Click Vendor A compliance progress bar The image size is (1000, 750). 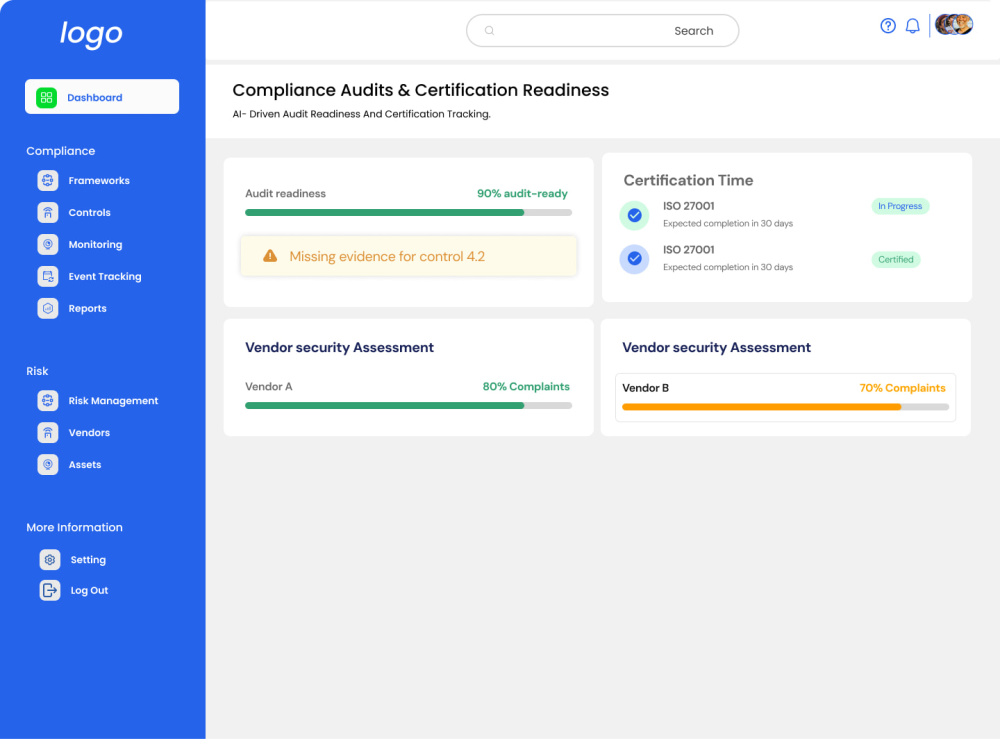click(408, 406)
